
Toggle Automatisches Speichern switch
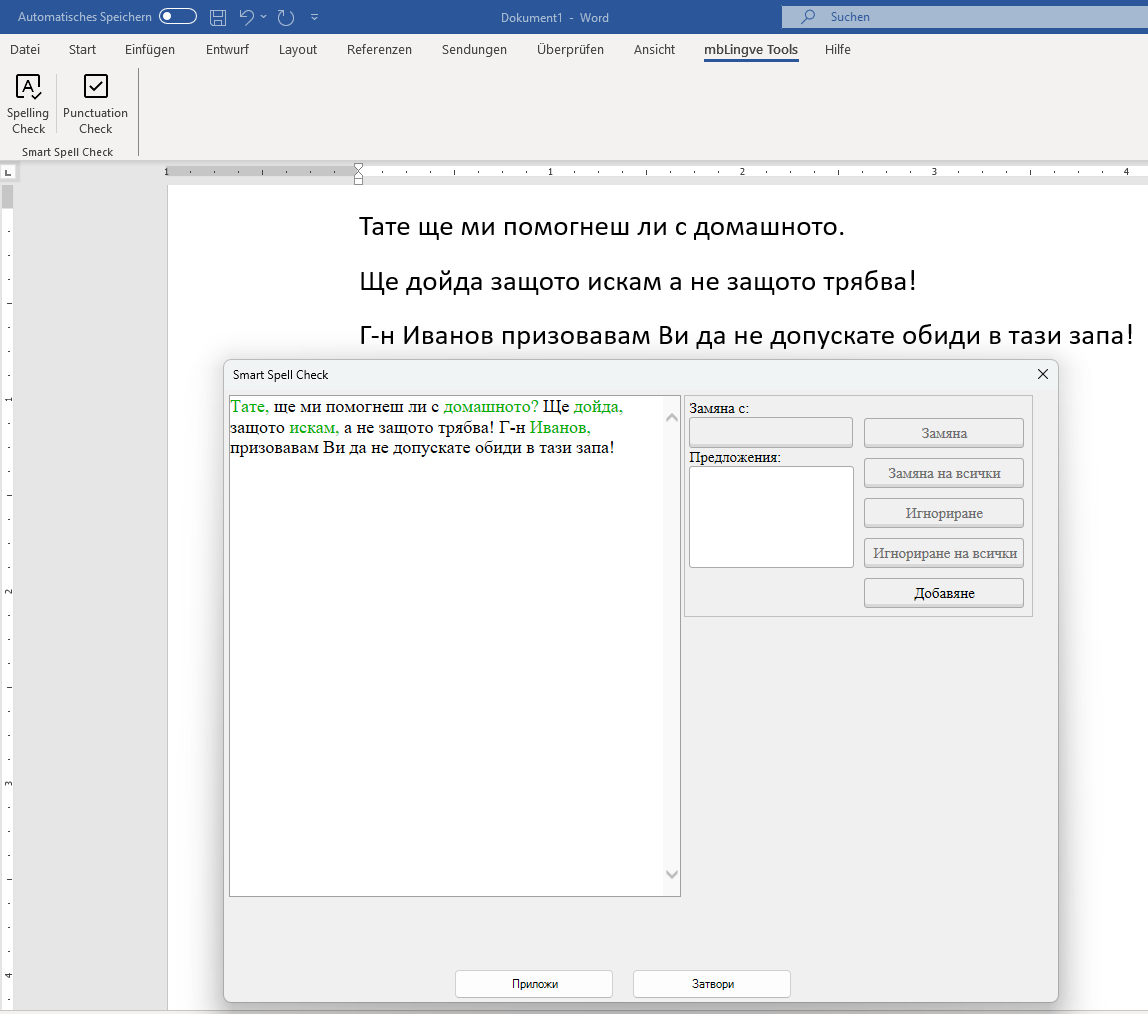[178, 16]
